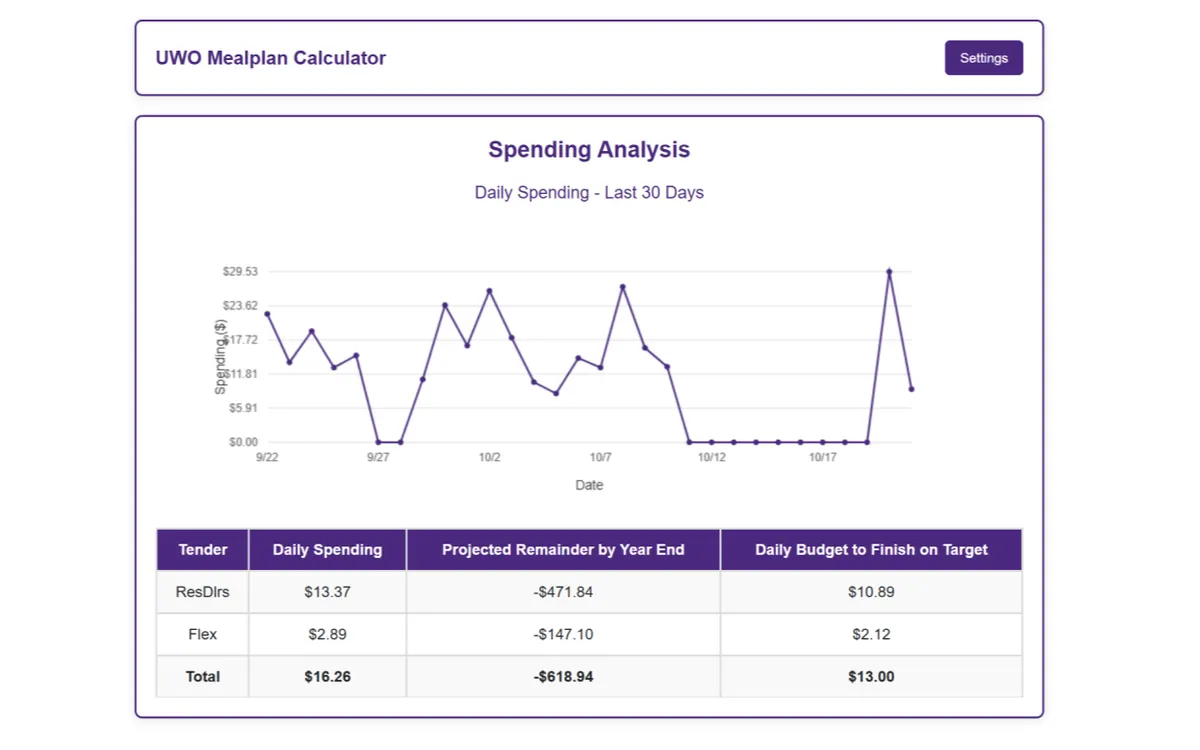Select the Daily Spending column header
1200x750 pixels.
point(328,549)
